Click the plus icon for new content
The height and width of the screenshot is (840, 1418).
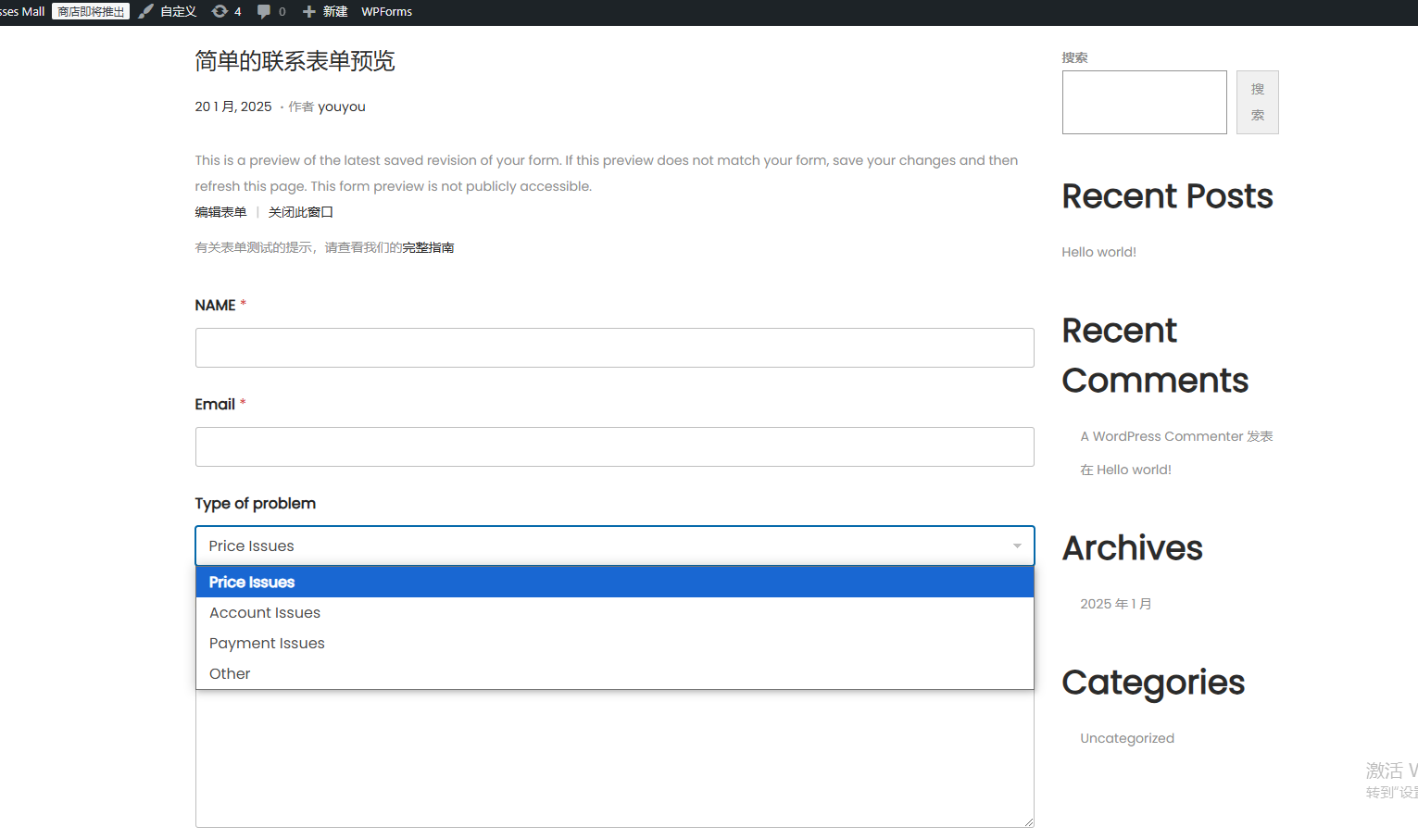point(309,11)
